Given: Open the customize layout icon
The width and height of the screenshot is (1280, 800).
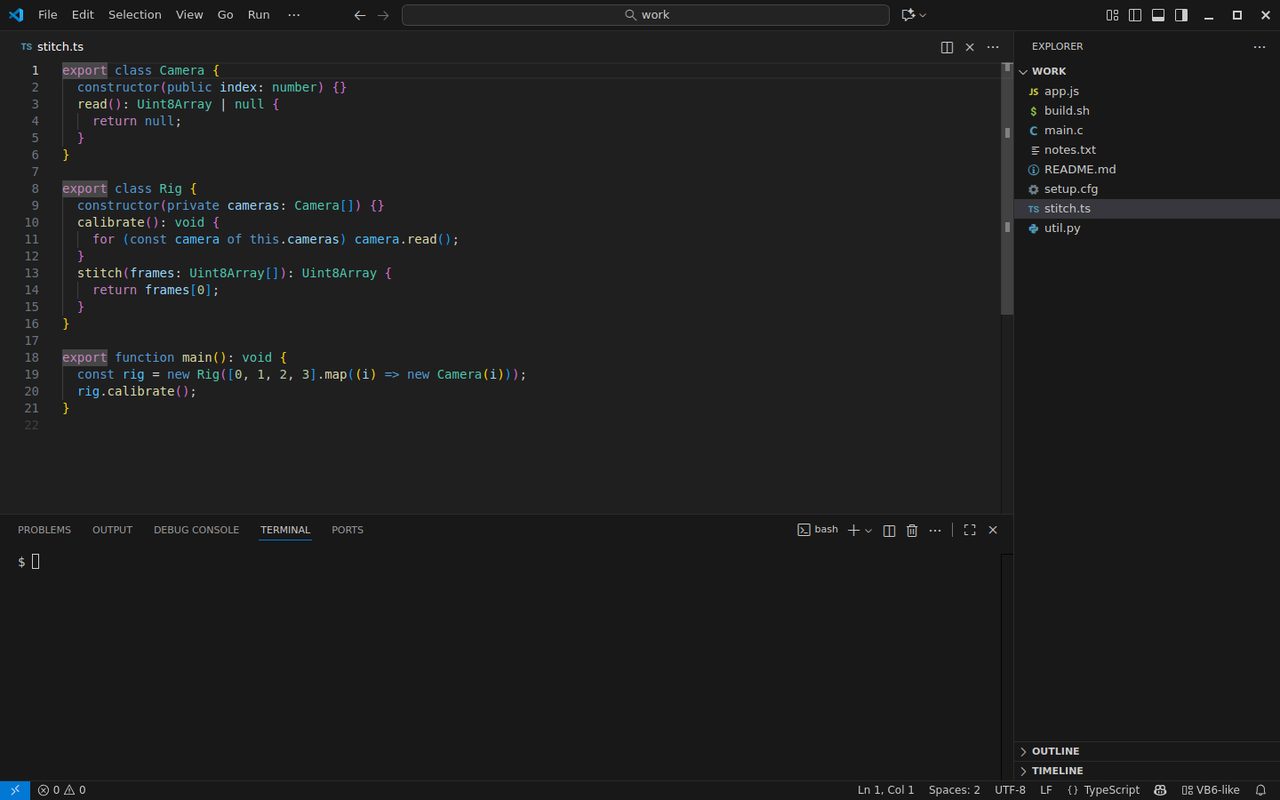Looking at the screenshot, I should point(1112,15).
